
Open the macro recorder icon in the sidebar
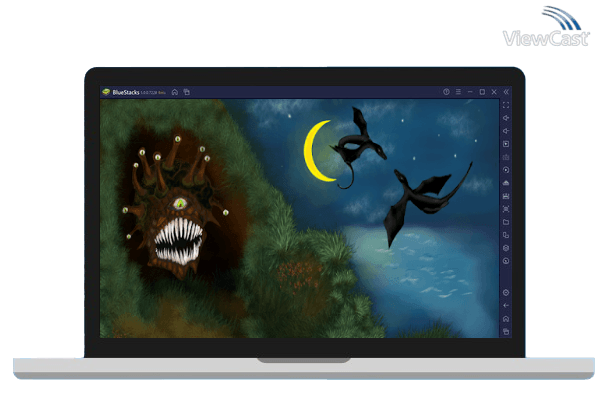coord(506,196)
